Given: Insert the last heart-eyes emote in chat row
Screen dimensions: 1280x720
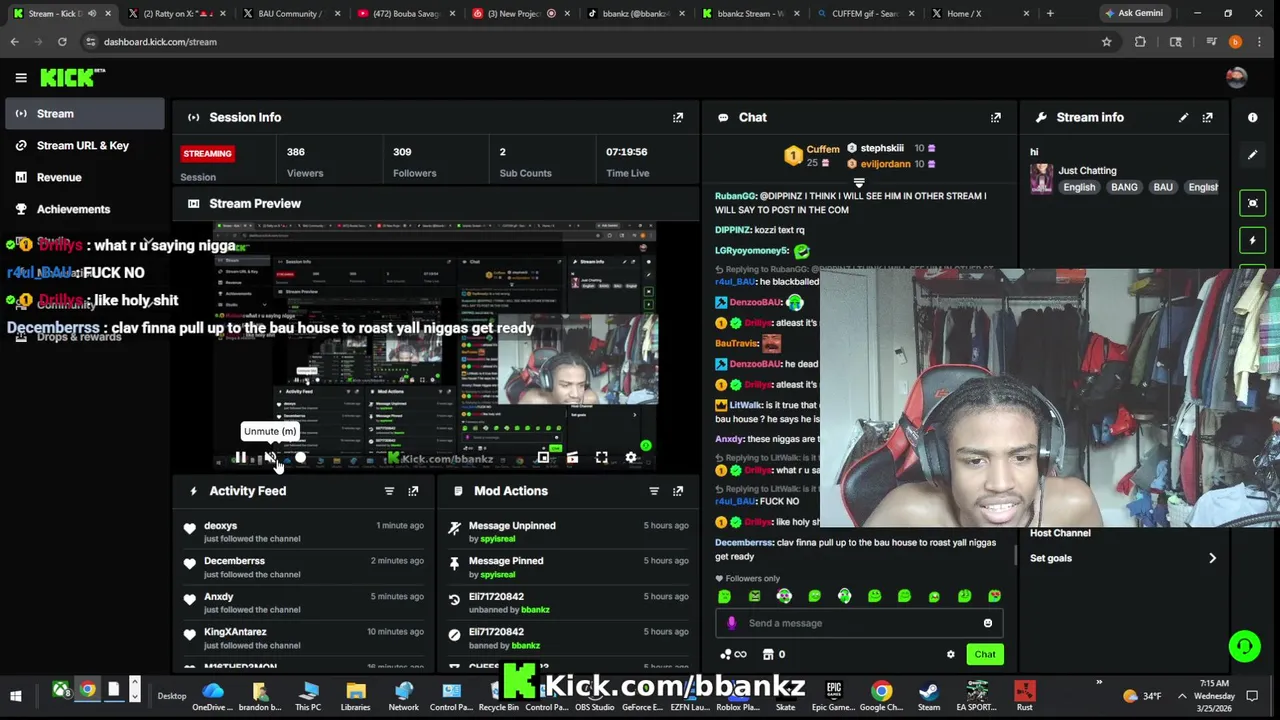Looking at the screenshot, I should pyautogui.click(x=994, y=596).
